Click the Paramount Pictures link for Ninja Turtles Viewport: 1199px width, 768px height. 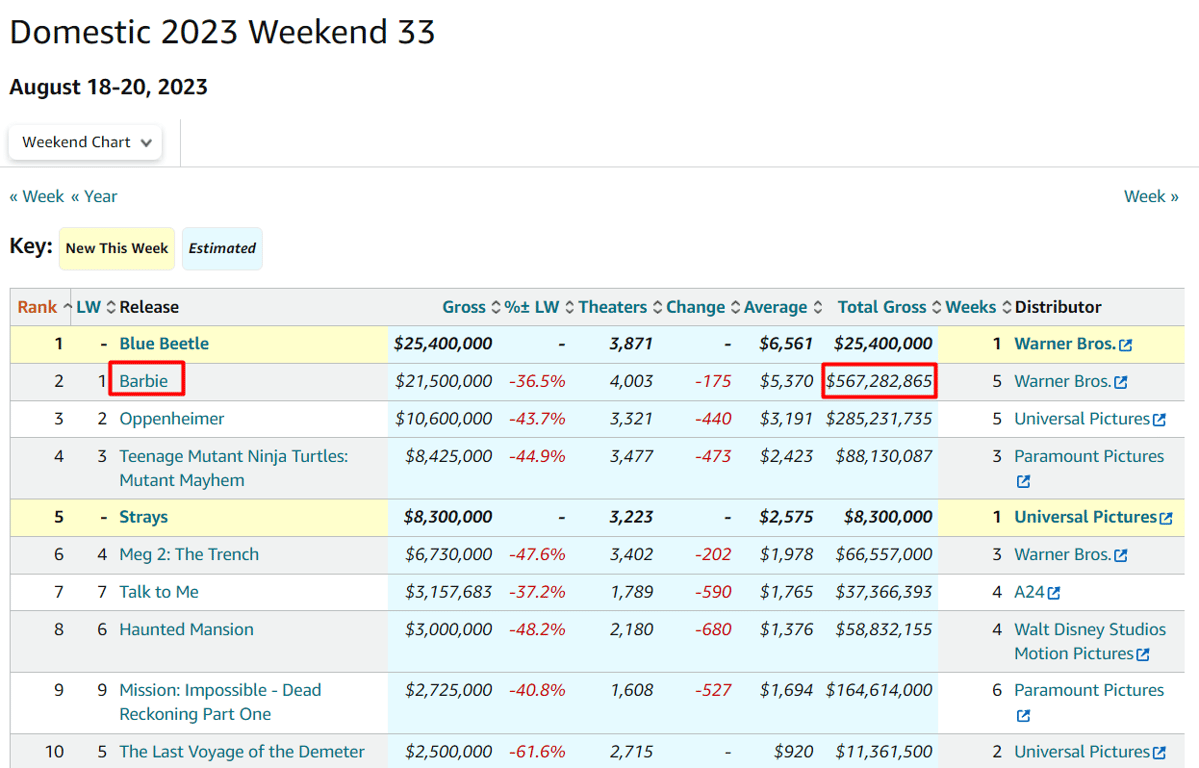tap(1088, 456)
